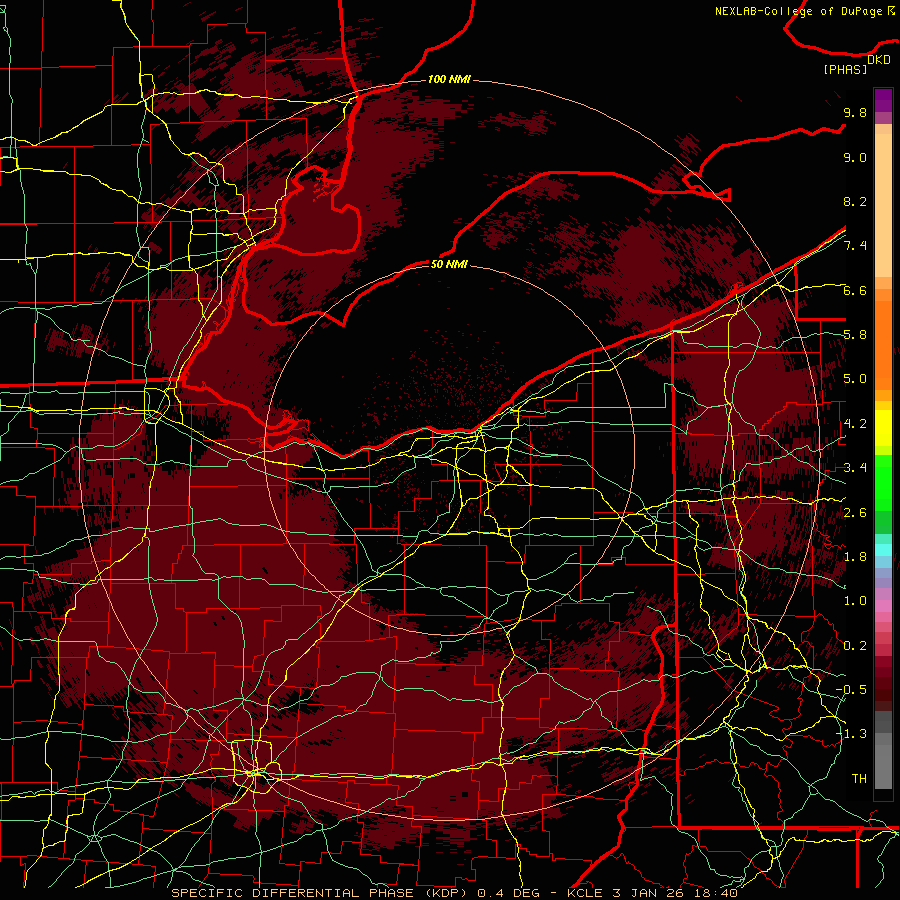
Task: Click the 50 NMI range ring label
Action: coord(449,264)
